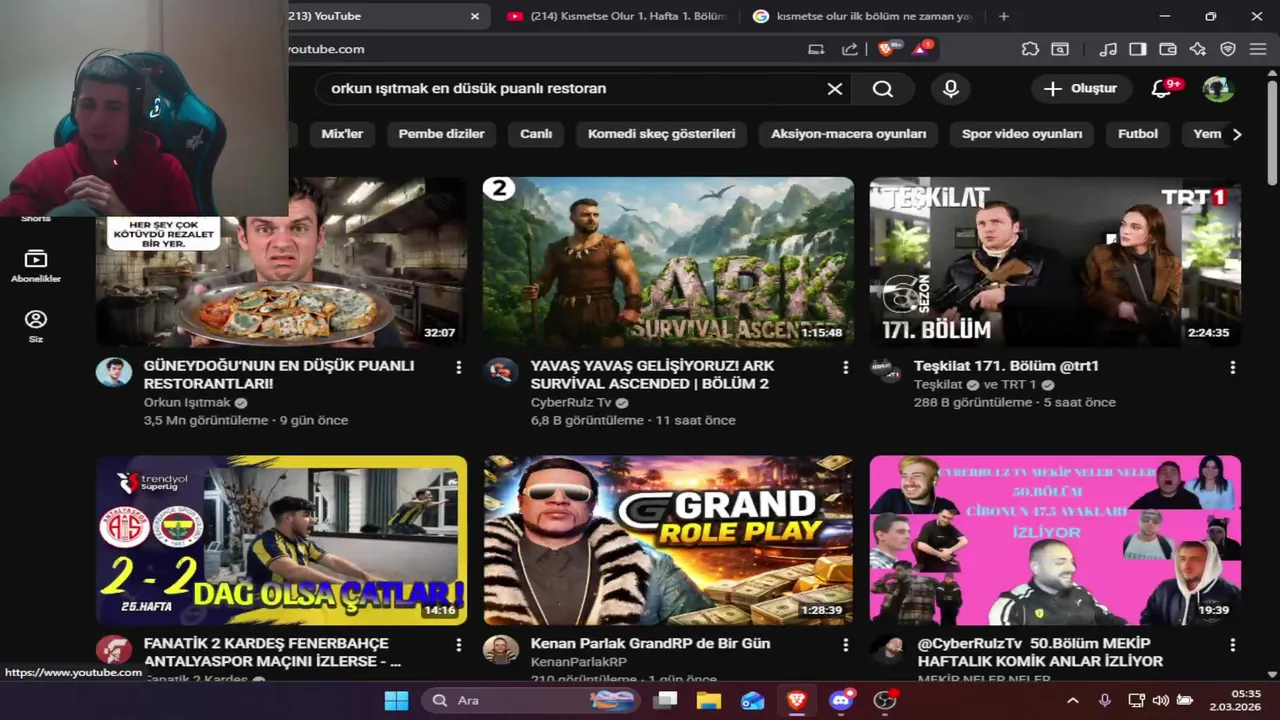Select the Canlı chip
Image resolution: width=1280 pixels, height=720 pixels.
pos(536,134)
